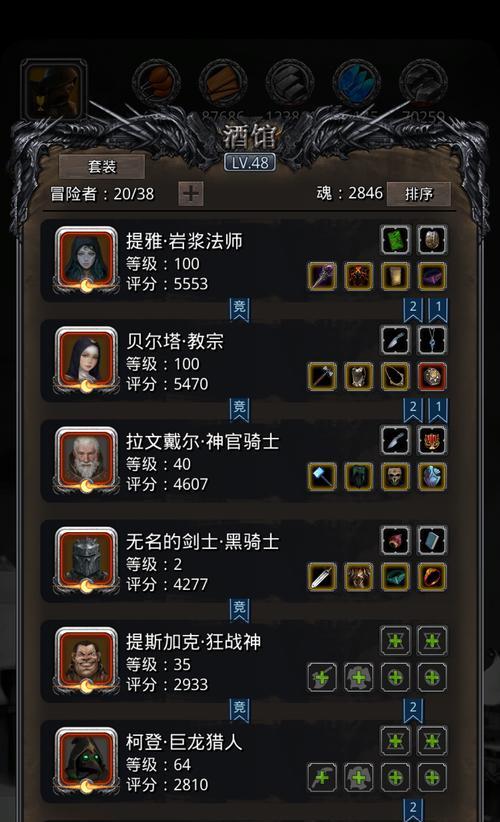Open the 套装 set menu

tap(102, 167)
